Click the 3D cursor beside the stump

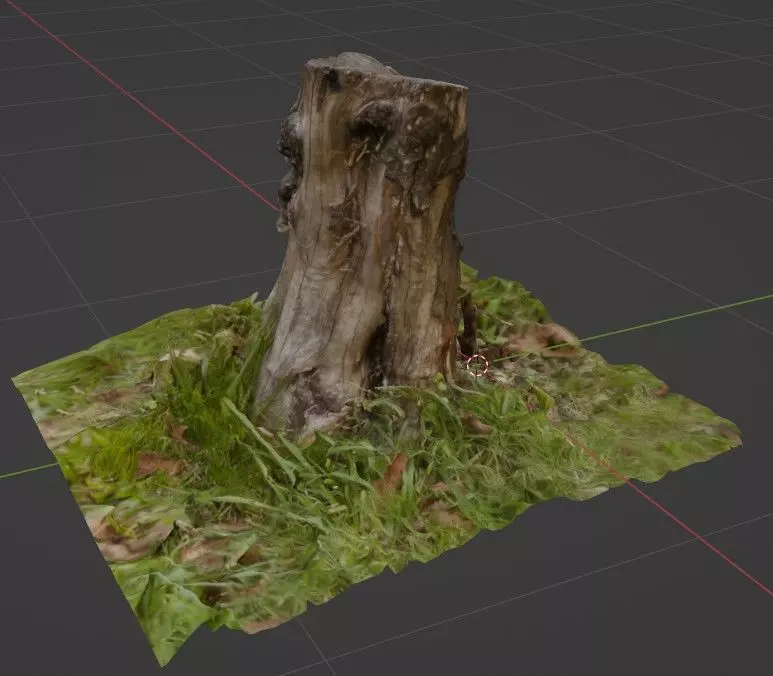click(477, 365)
